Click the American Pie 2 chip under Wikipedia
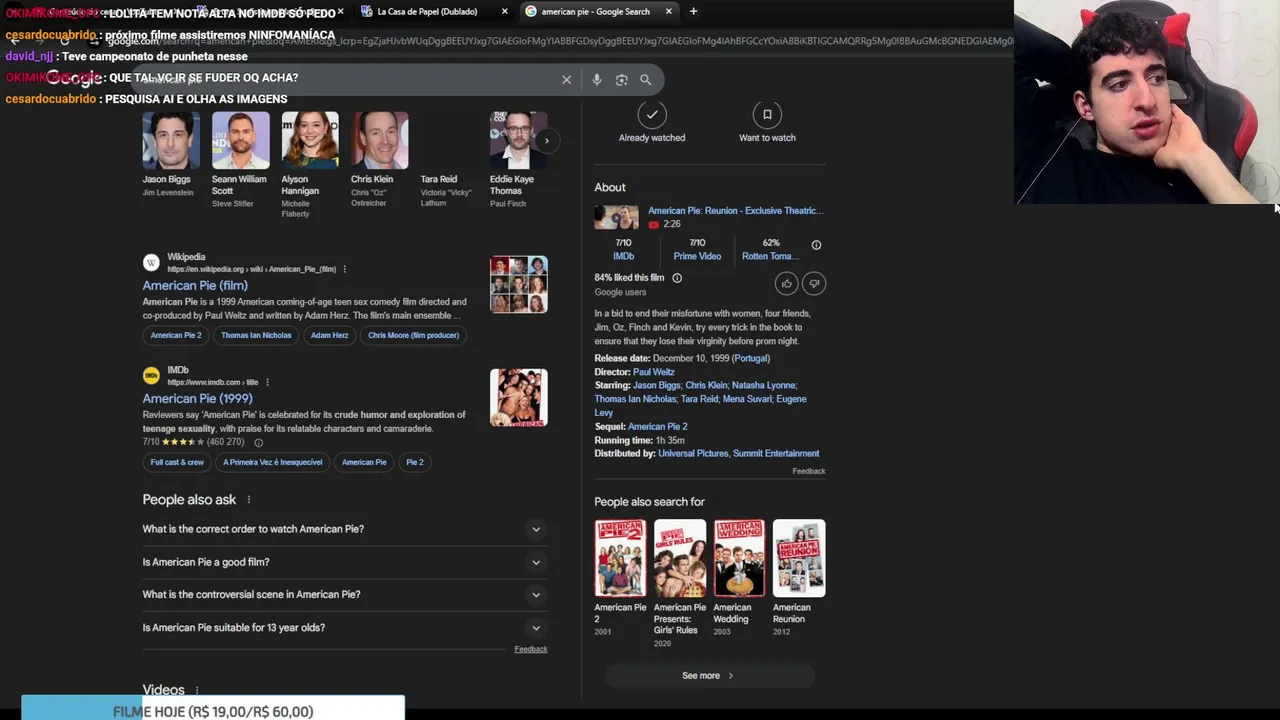The width and height of the screenshot is (1280, 720). tap(176, 335)
